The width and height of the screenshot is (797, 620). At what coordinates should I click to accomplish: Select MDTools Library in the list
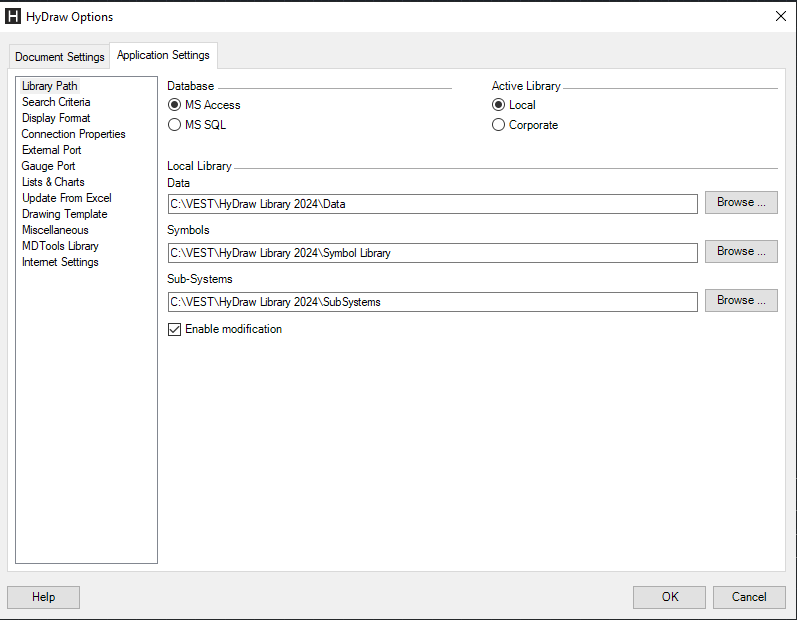click(60, 246)
